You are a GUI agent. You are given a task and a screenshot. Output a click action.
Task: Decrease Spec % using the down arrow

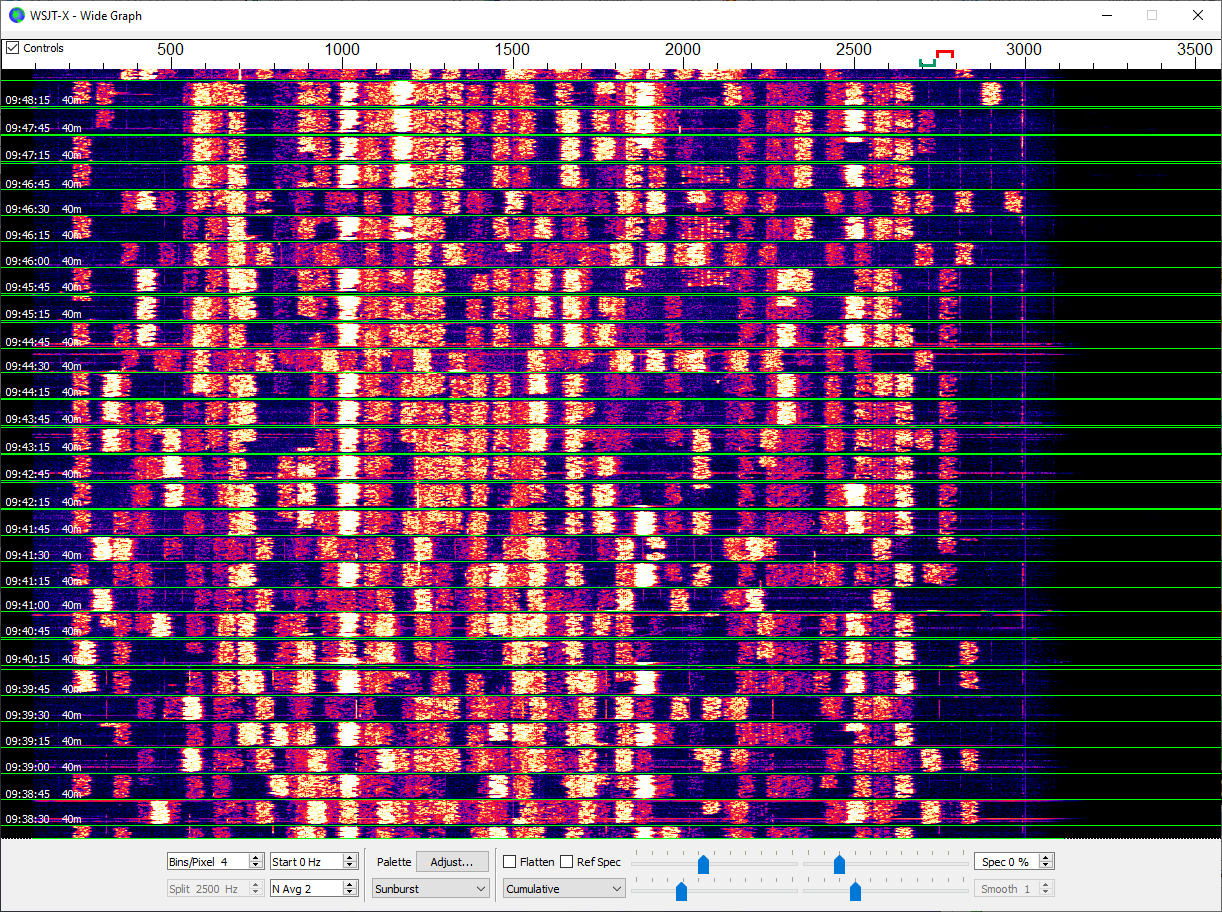[1047, 866]
